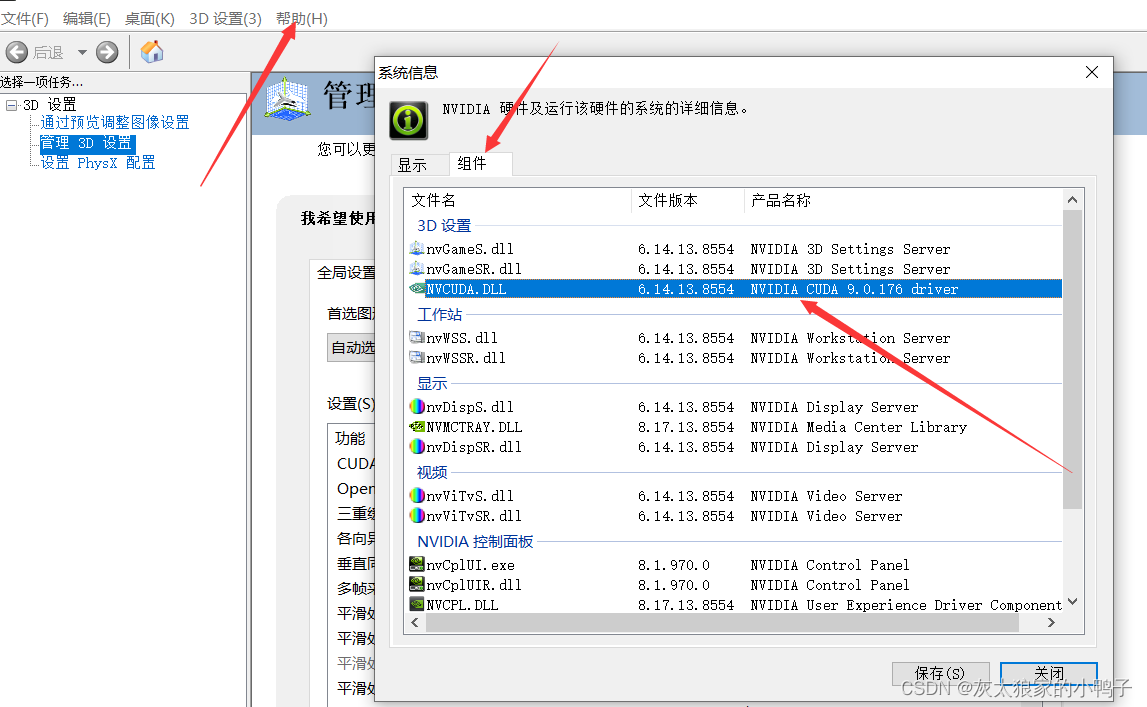Click the NVCPL.DLL file icon
This screenshot has width=1147, height=707.
click(x=417, y=604)
